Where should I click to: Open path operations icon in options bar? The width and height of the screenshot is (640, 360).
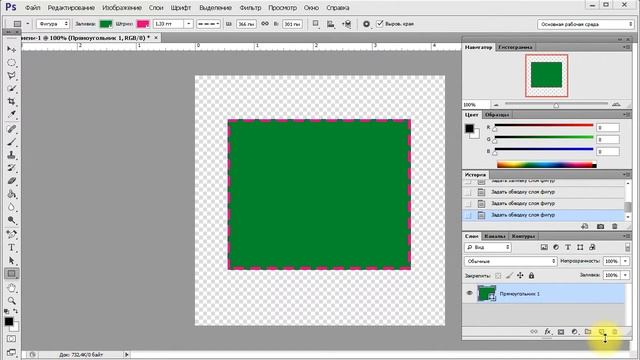[x=316, y=24]
